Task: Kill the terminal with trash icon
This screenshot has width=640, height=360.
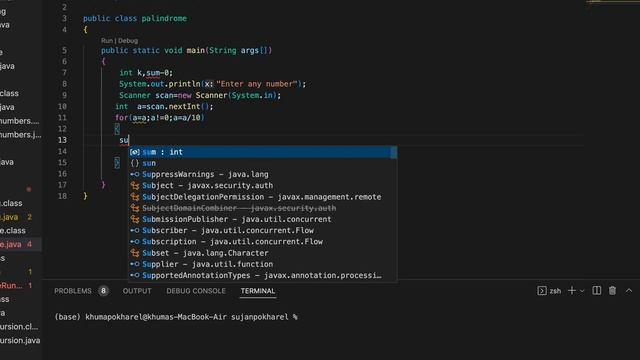Action: tap(612, 291)
